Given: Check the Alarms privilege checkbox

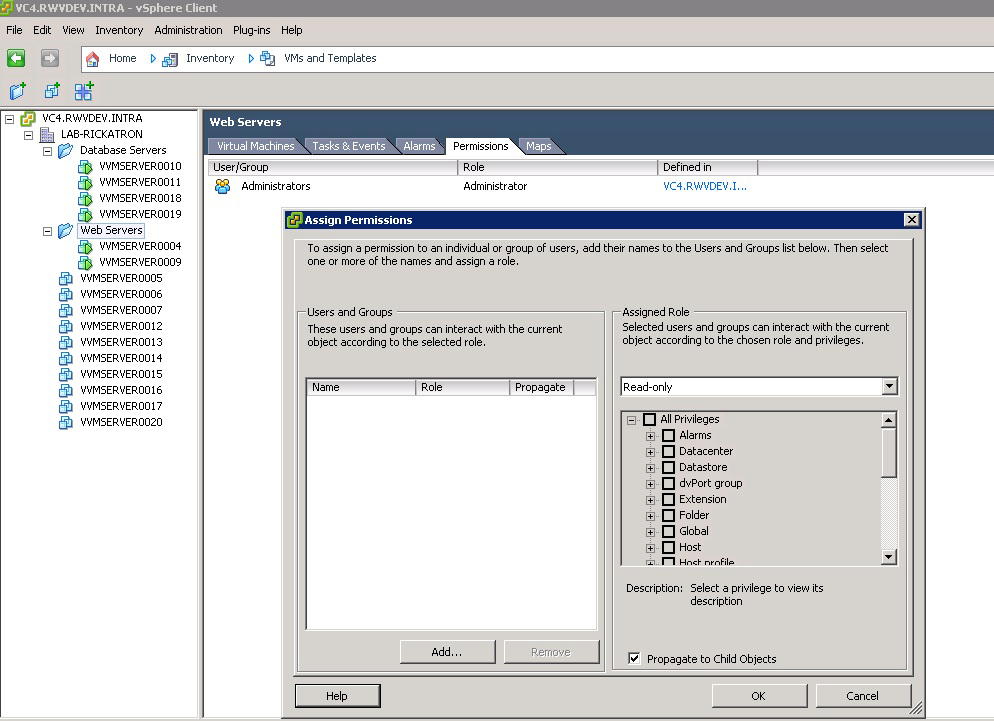Looking at the screenshot, I should (668, 435).
